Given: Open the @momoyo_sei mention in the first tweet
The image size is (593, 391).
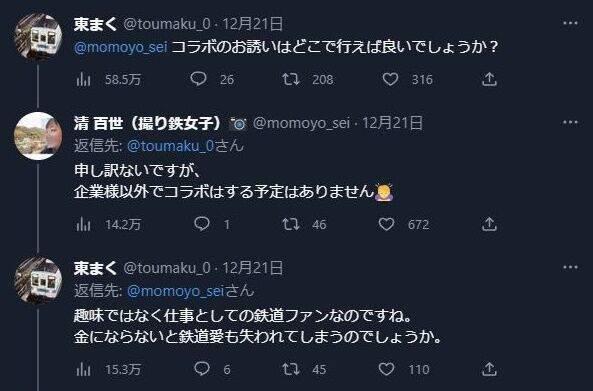Looking at the screenshot, I should click(121, 47).
